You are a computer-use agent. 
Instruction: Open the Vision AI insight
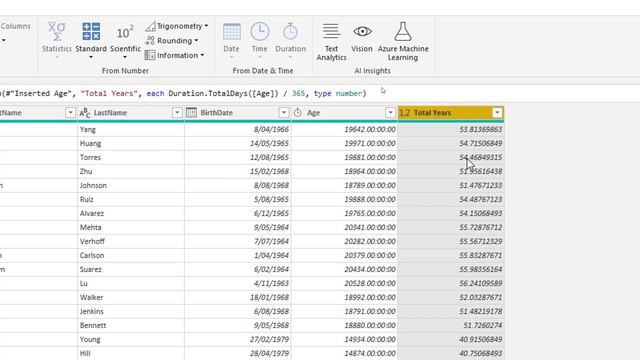362,38
